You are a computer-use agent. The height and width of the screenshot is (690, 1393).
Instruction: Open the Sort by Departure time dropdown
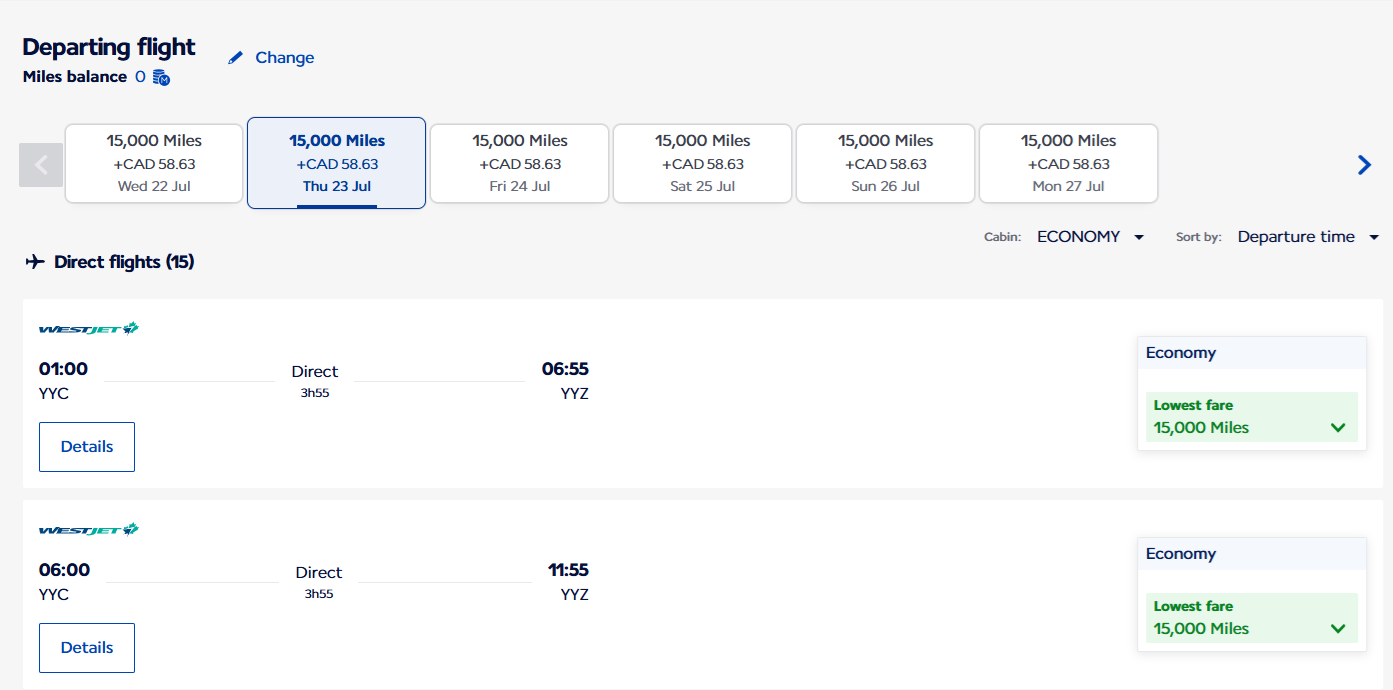[x=1308, y=237]
